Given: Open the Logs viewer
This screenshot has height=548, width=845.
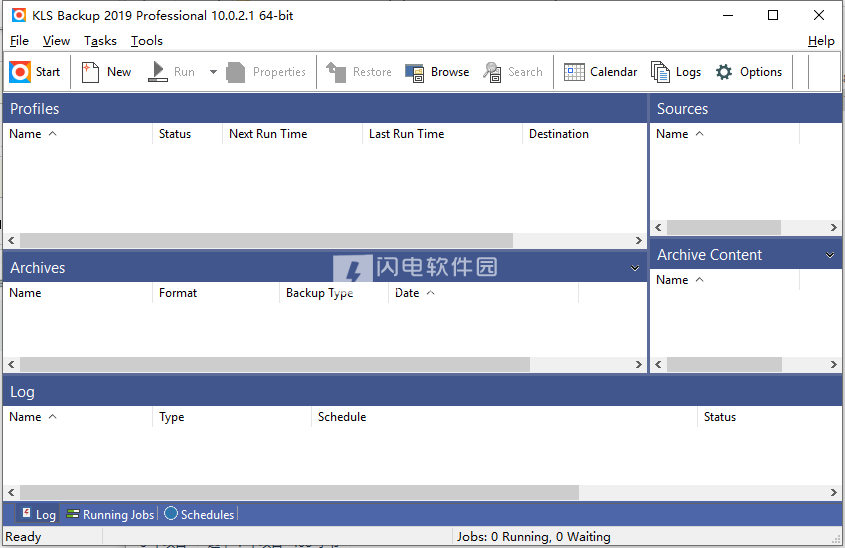Looking at the screenshot, I should 676,72.
